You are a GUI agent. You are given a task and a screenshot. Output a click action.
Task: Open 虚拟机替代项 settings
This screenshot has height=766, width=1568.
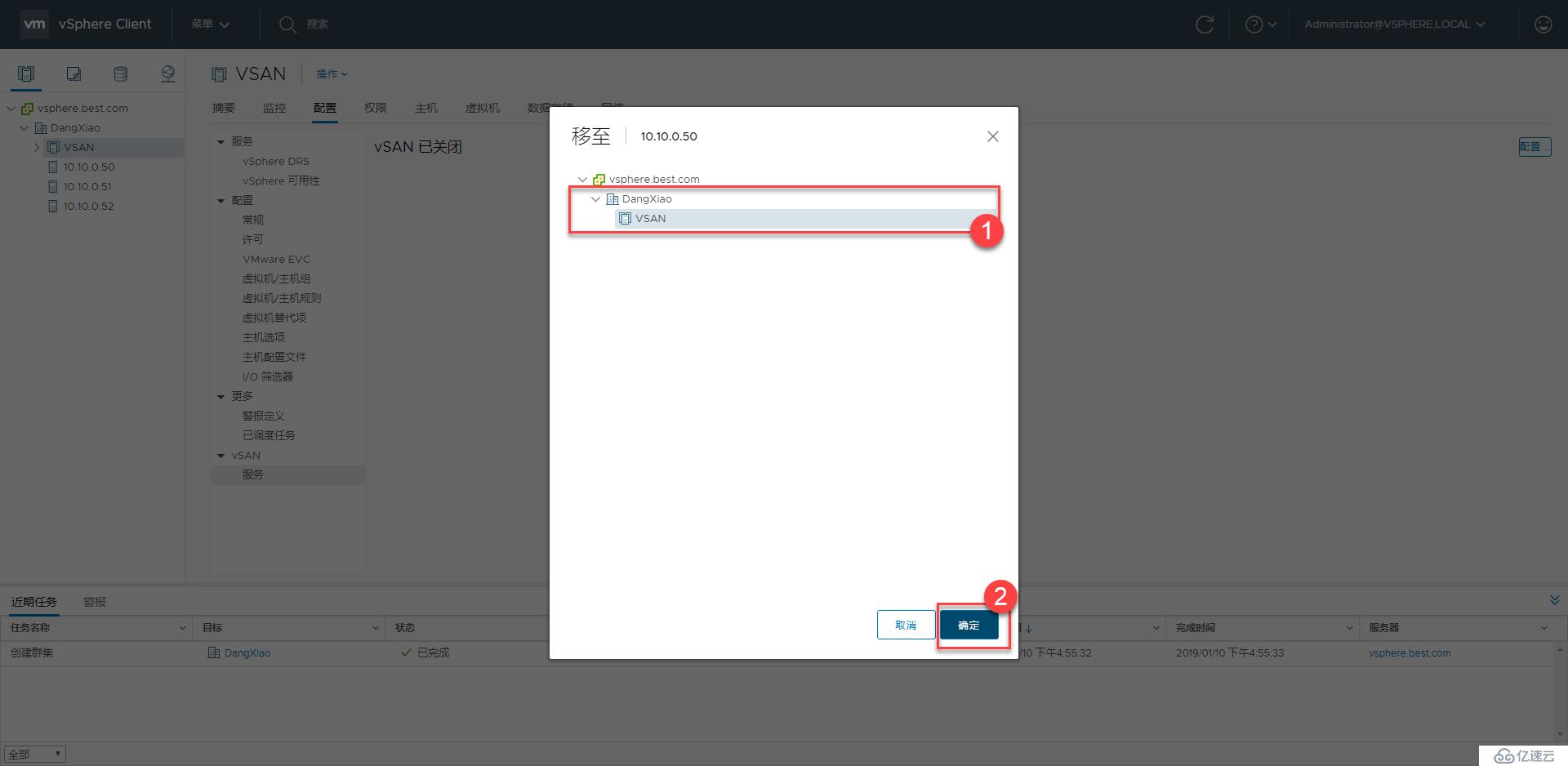pos(274,318)
